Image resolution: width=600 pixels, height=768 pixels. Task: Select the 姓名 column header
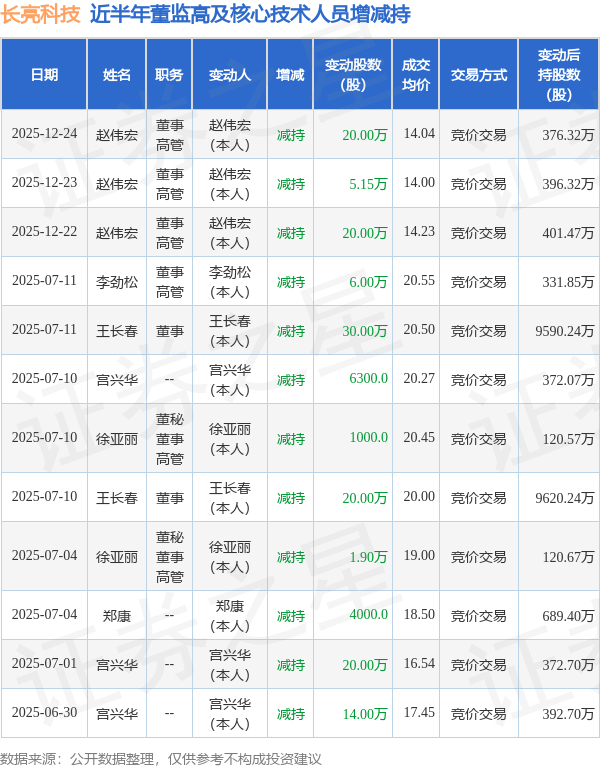(x=117, y=74)
